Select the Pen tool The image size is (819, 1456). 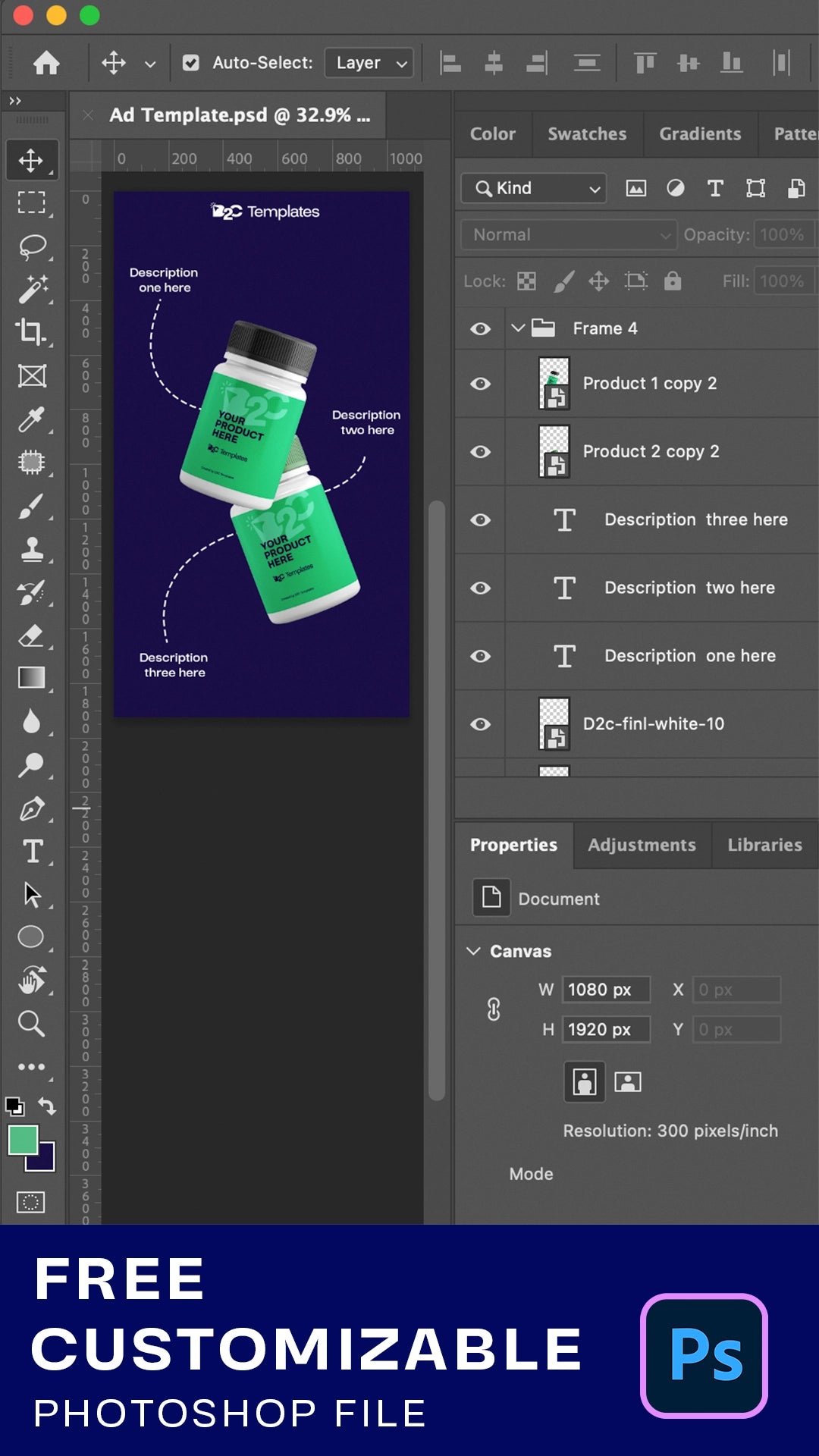31,809
